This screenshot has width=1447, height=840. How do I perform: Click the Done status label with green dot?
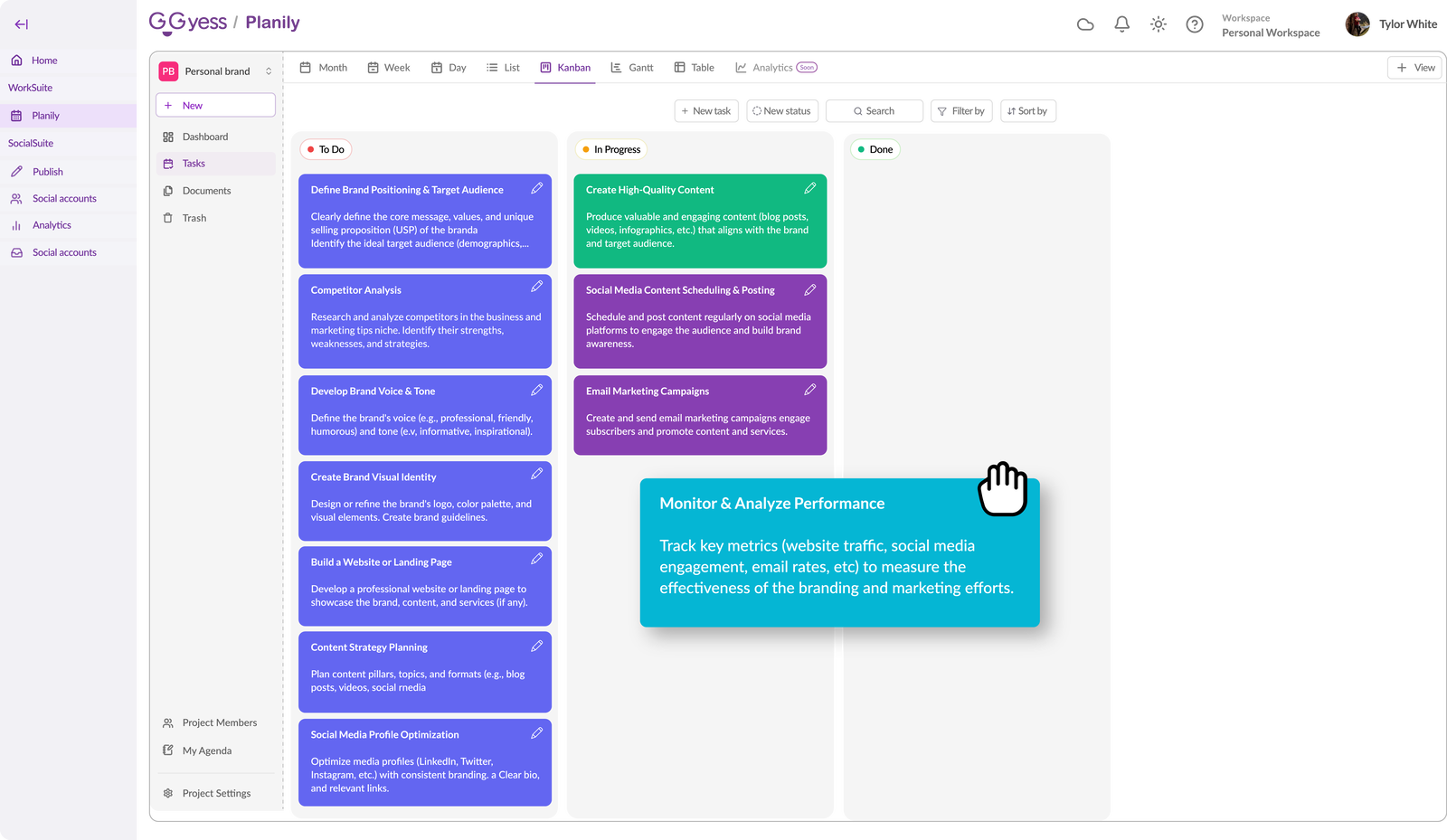tap(875, 150)
